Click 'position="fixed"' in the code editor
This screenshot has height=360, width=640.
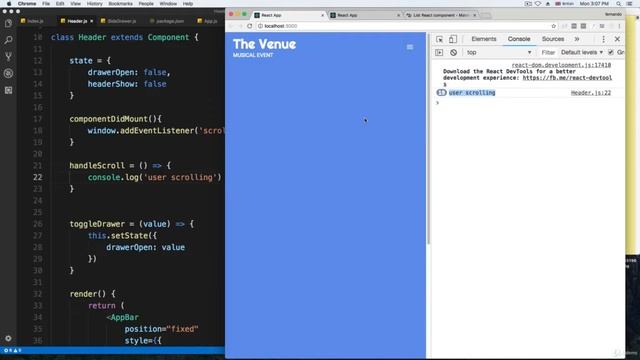tap(161, 329)
